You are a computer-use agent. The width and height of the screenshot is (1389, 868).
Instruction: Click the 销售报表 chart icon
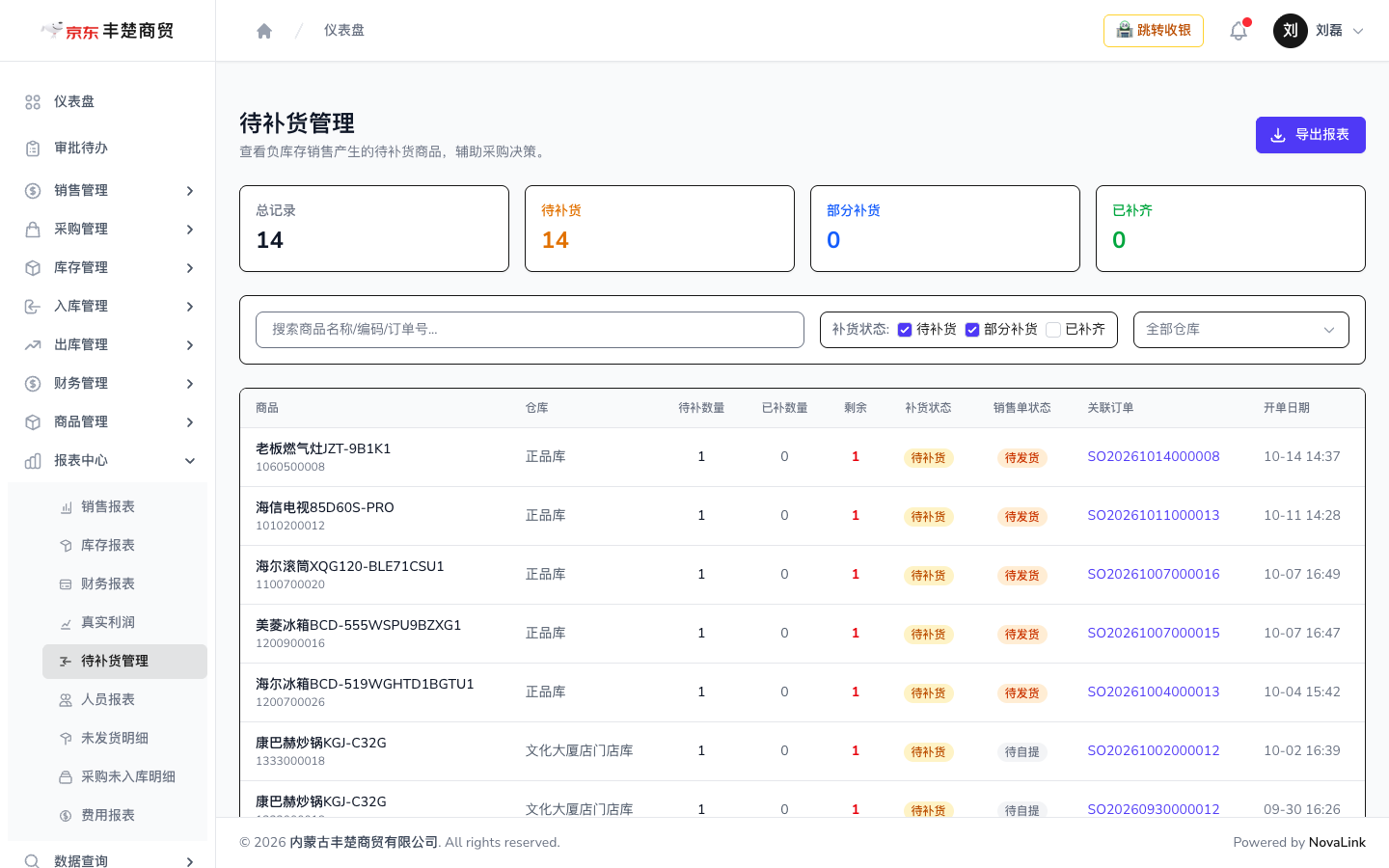[x=66, y=507]
